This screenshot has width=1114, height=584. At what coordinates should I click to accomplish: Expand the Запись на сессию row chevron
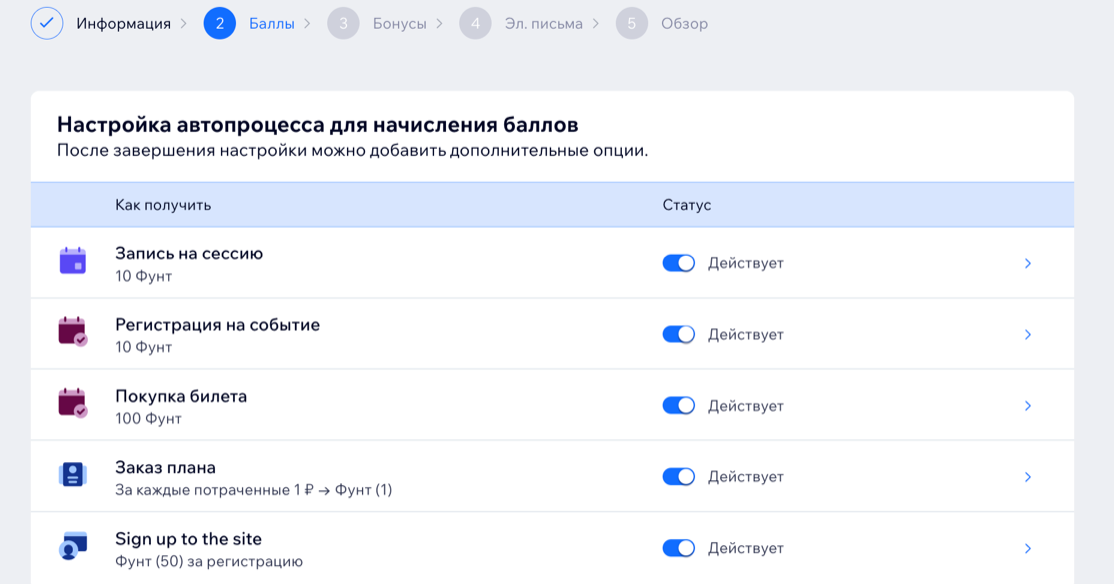pos(1028,264)
